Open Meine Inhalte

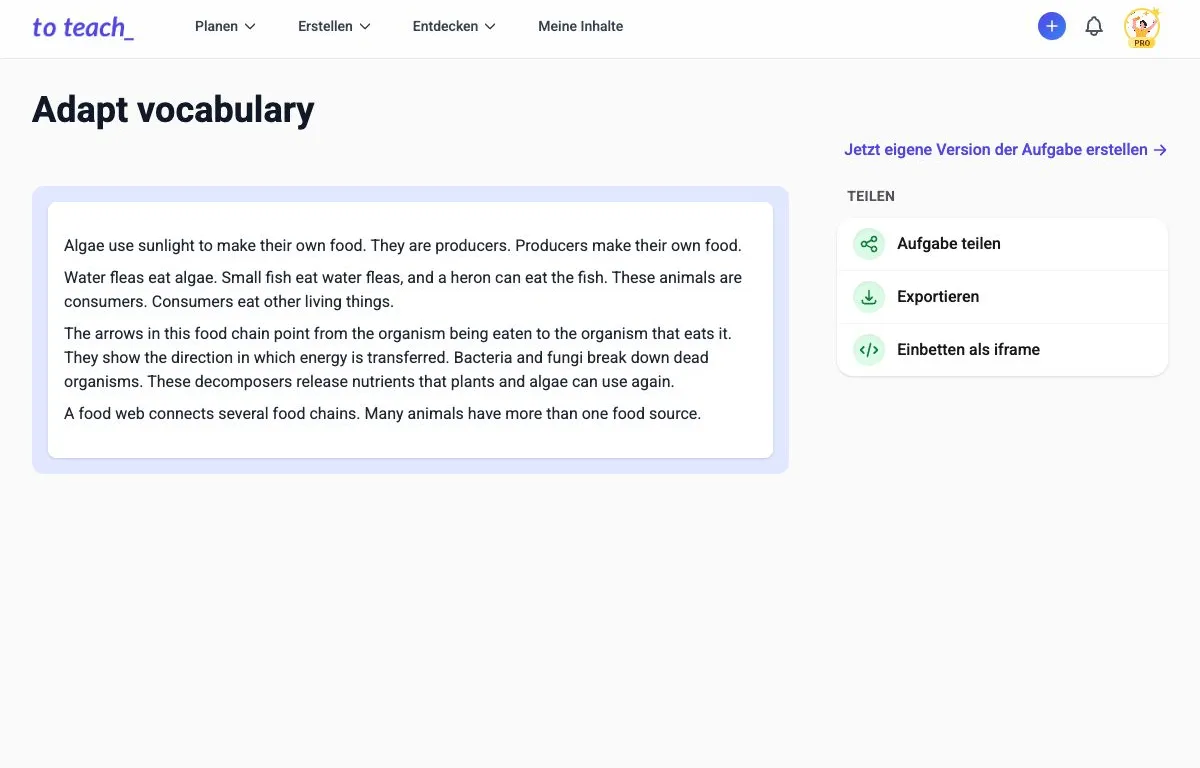click(x=580, y=26)
